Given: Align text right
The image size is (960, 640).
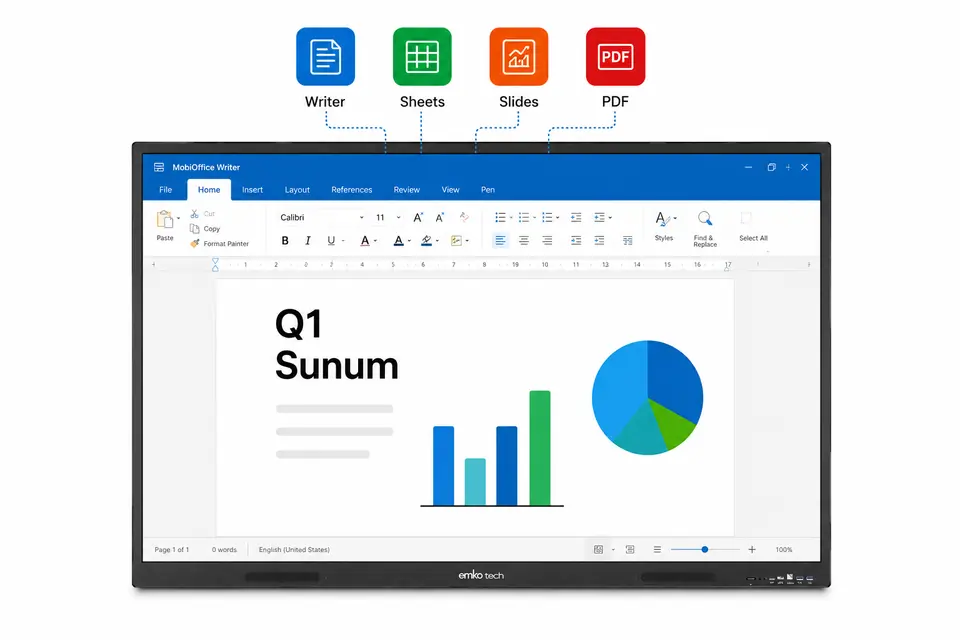Looking at the screenshot, I should pos(547,241).
